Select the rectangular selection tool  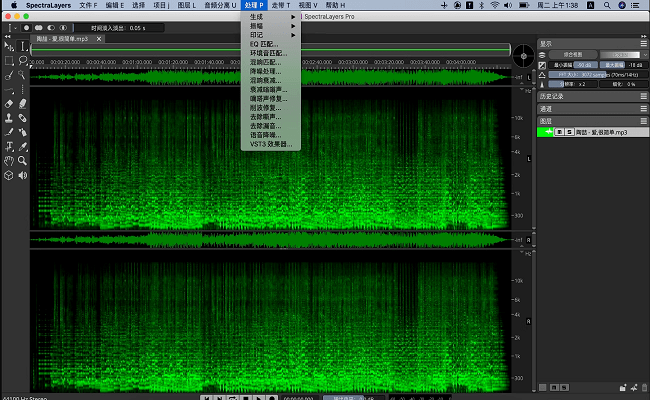(8, 60)
